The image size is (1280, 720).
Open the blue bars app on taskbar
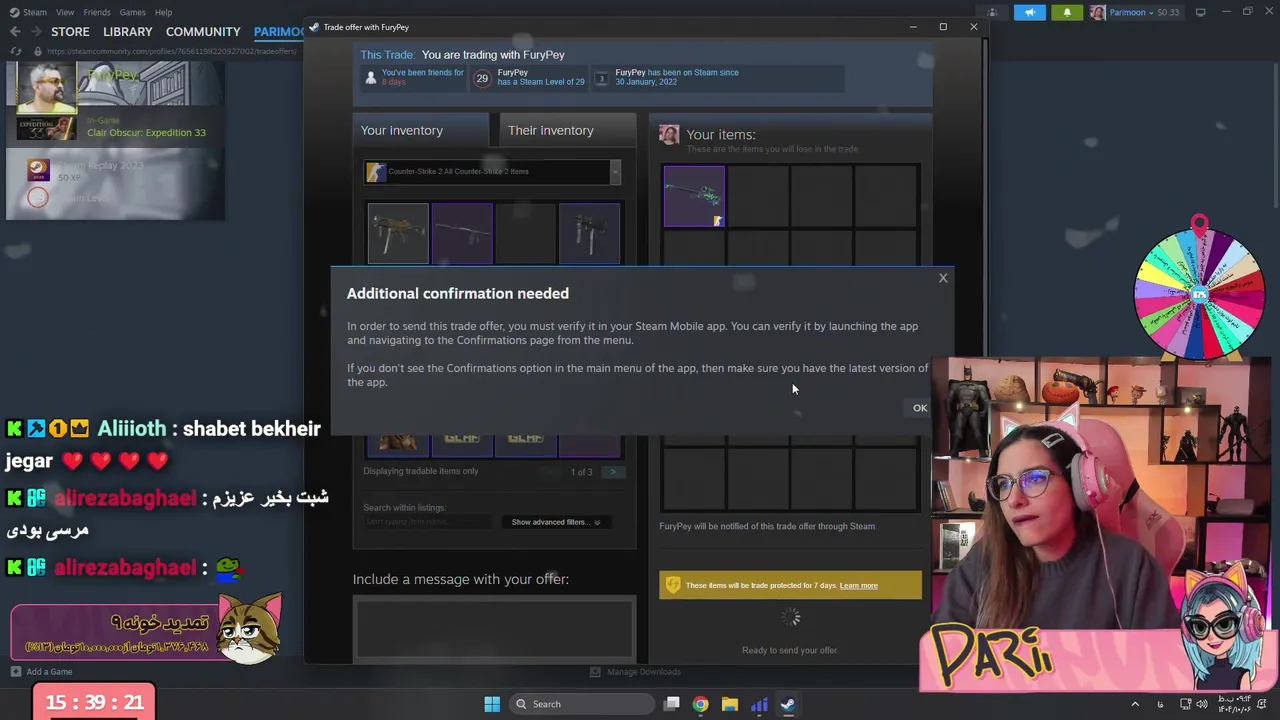[x=759, y=704]
